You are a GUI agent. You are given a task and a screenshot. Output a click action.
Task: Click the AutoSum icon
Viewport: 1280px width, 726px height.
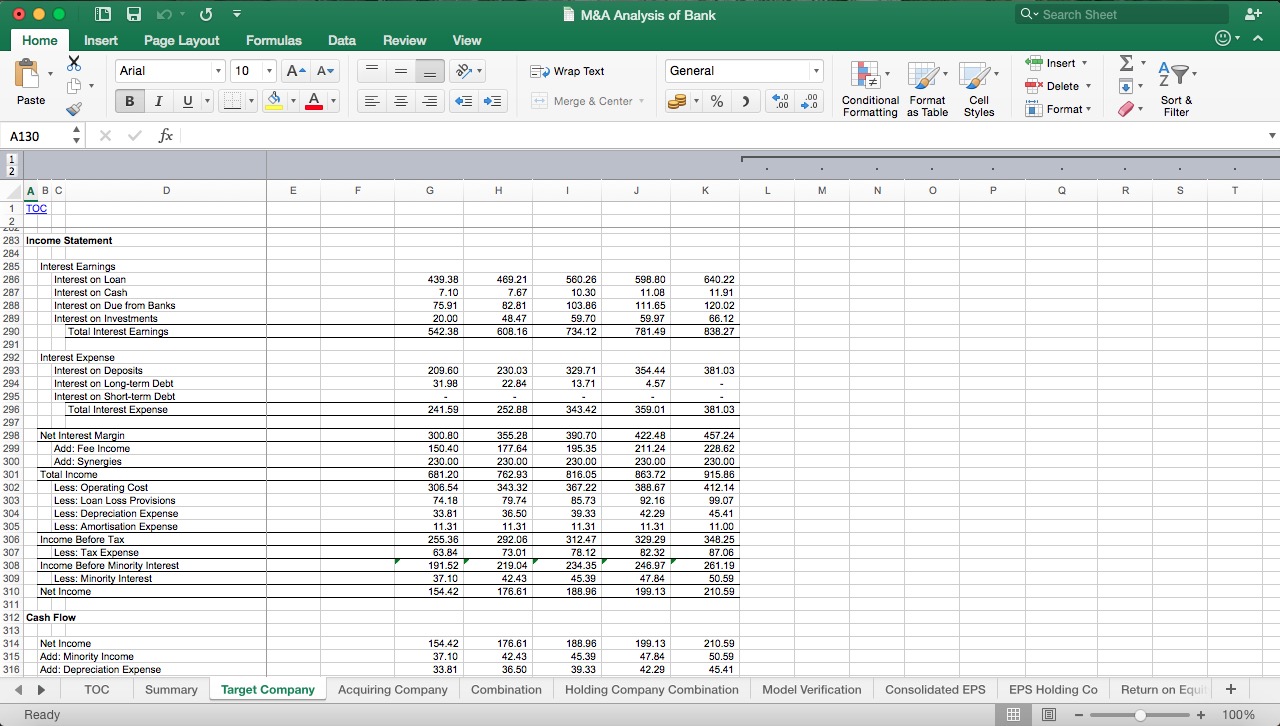point(1129,63)
